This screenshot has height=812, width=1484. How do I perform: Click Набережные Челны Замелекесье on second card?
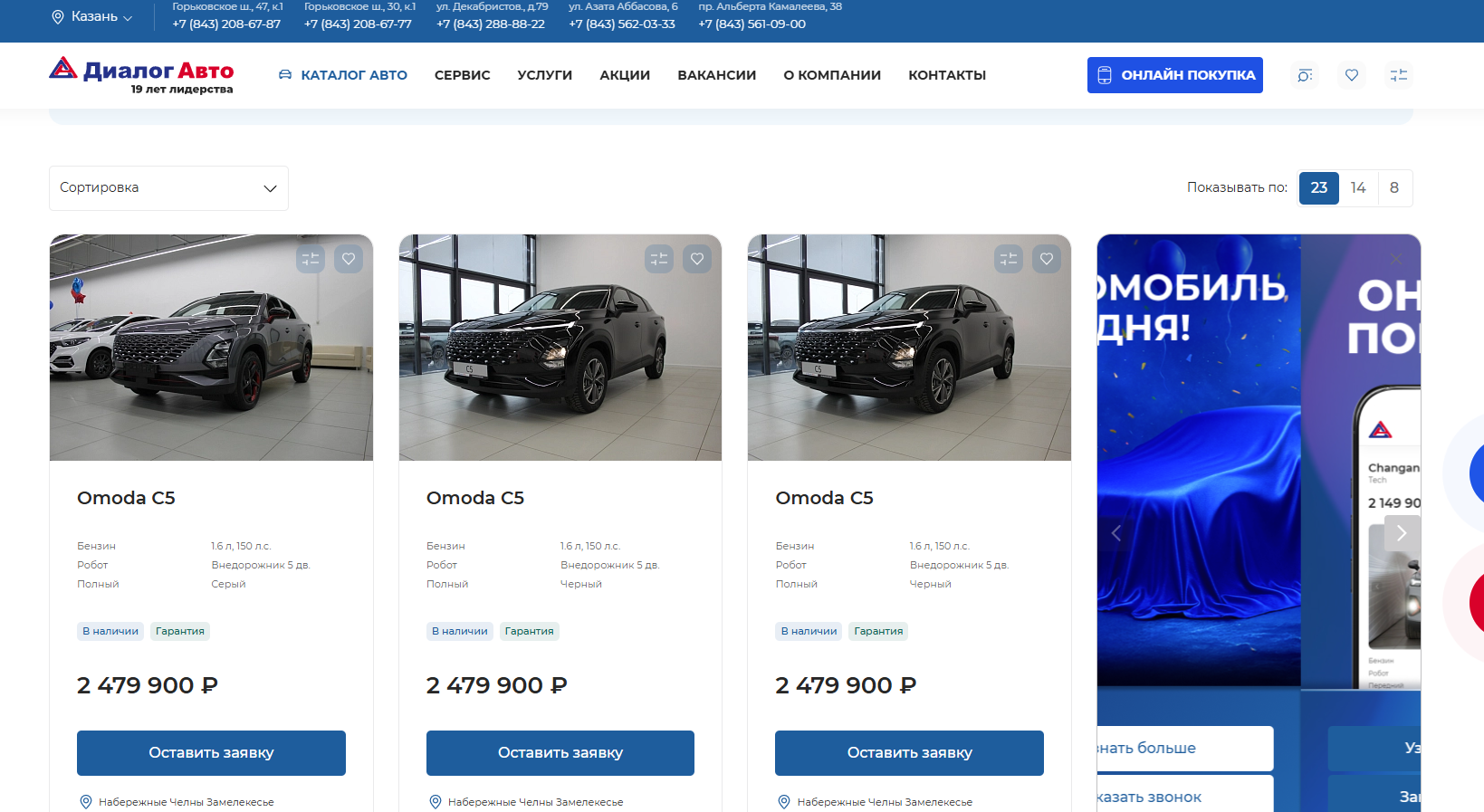(536, 802)
